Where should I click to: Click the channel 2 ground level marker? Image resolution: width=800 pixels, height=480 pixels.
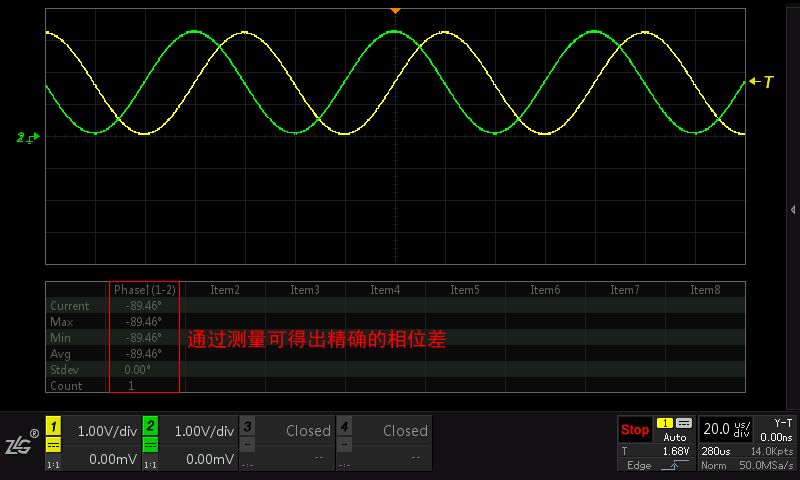28,136
